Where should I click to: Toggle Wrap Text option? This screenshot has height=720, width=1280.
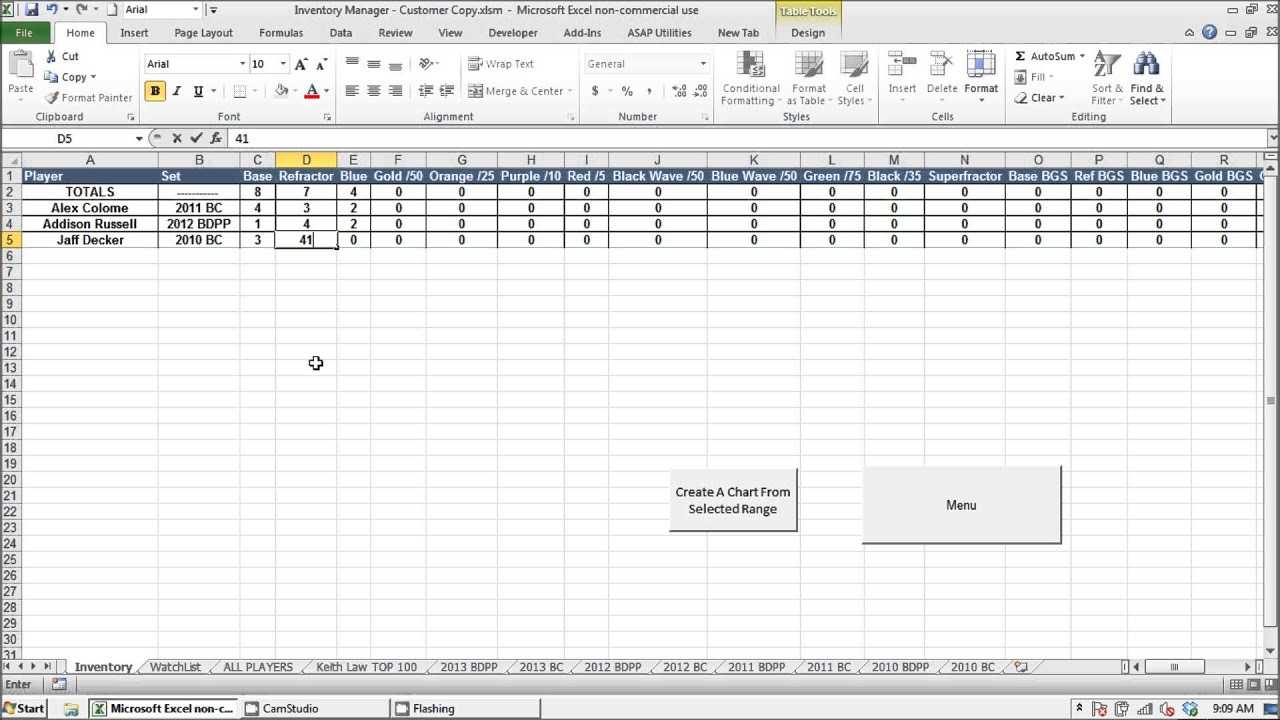(501, 64)
